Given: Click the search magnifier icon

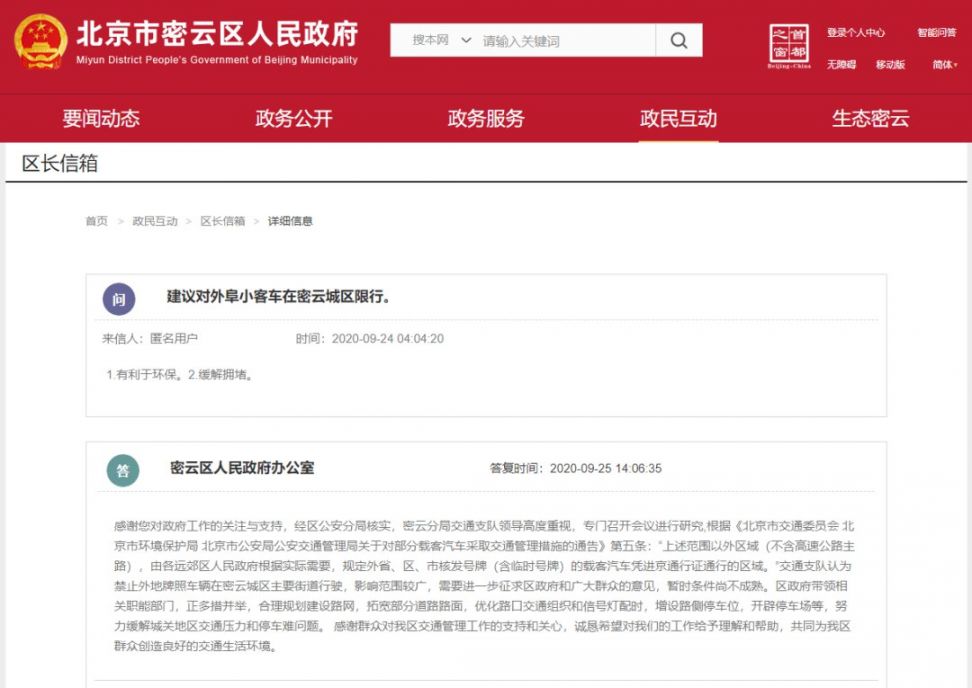Looking at the screenshot, I should tap(679, 41).
